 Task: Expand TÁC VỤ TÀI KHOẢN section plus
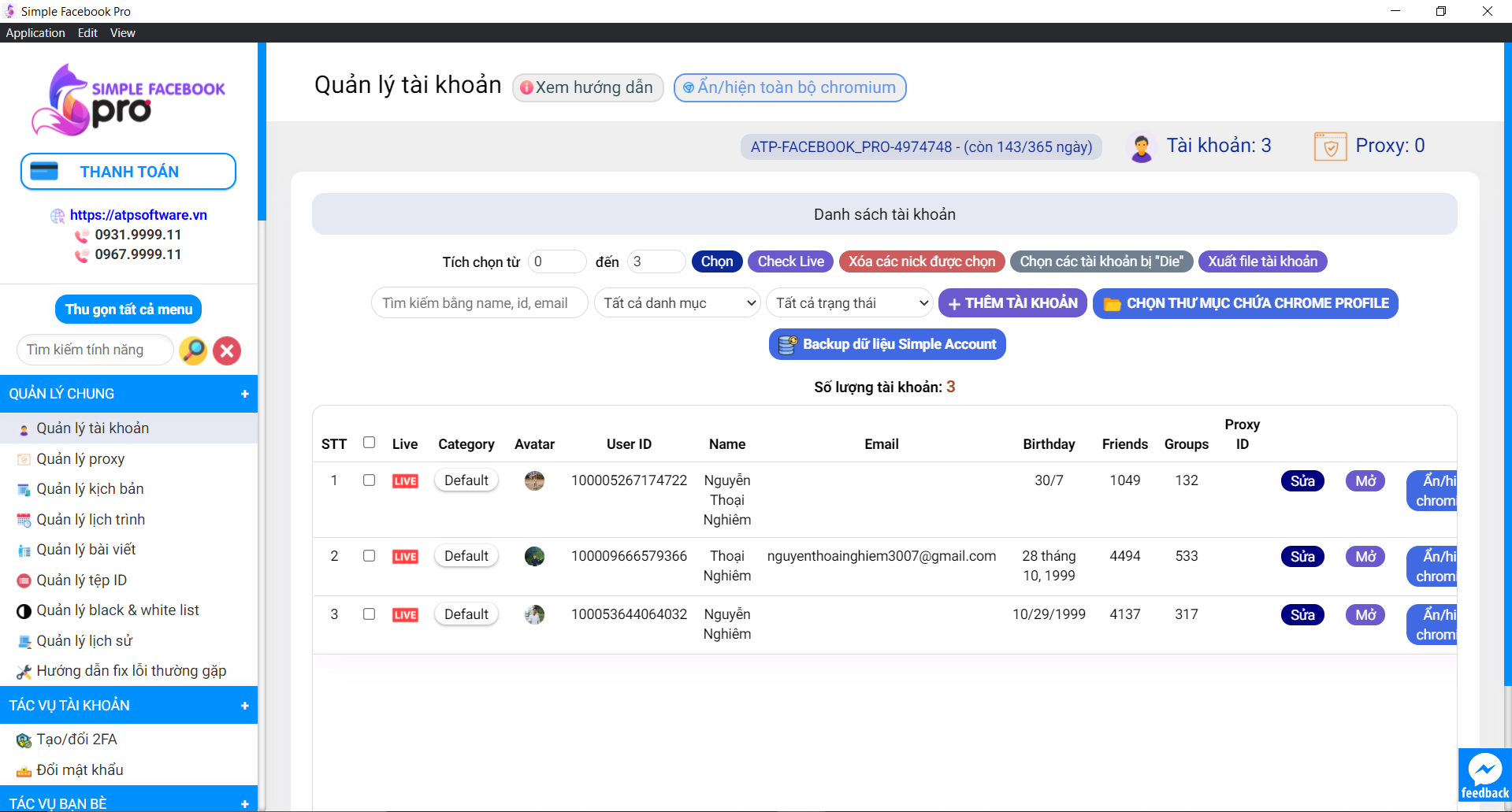pos(245,706)
